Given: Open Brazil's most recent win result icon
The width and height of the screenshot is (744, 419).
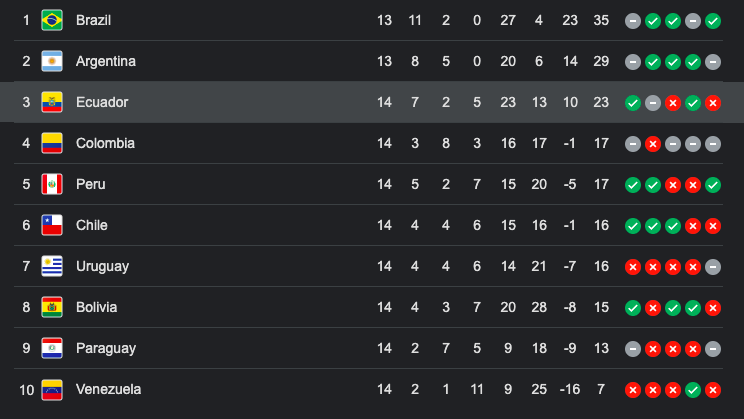Looking at the screenshot, I should tap(713, 21).
